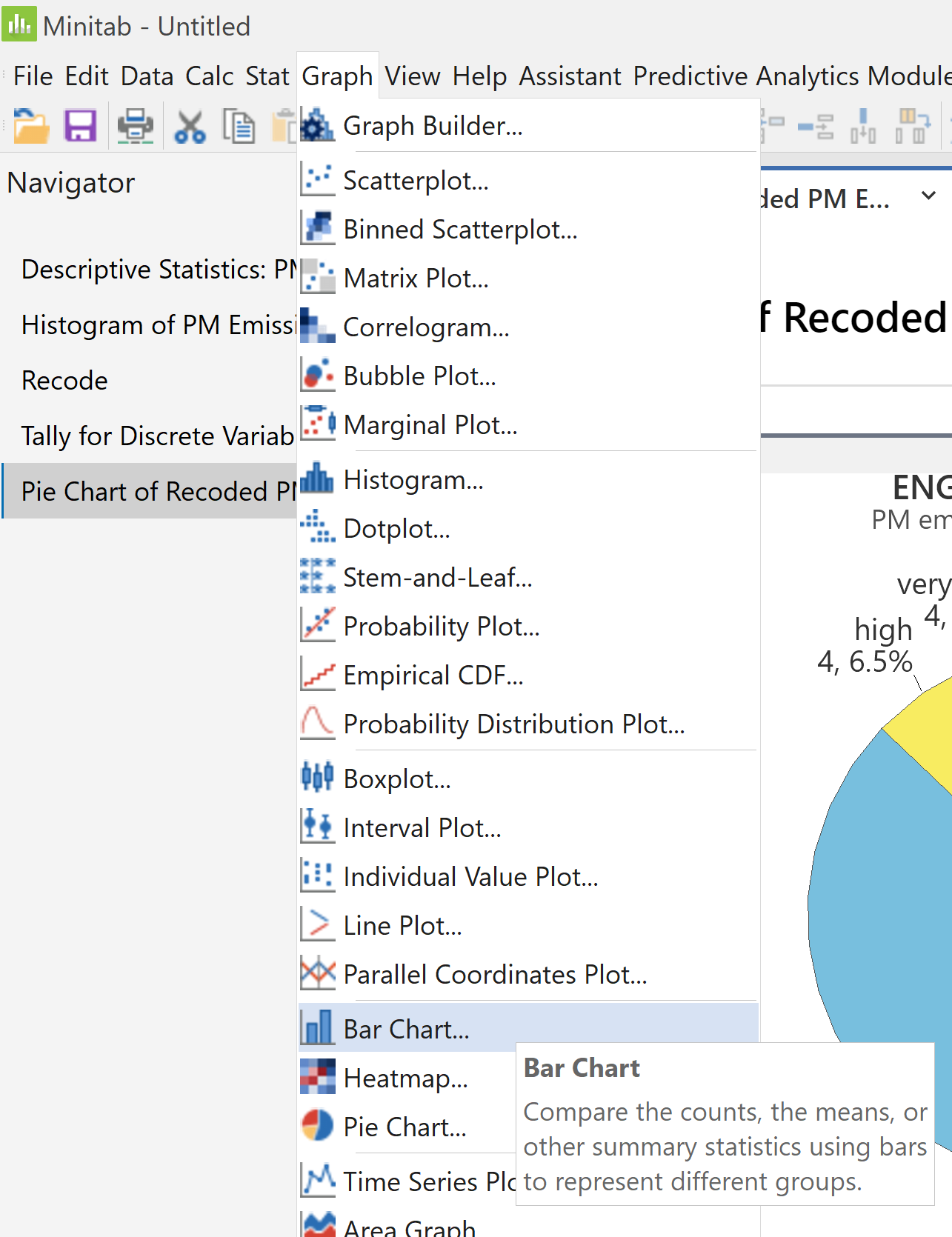Viewport: 952px width, 1237px height.
Task: Click the Area Graph icon
Action: [x=318, y=1224]
